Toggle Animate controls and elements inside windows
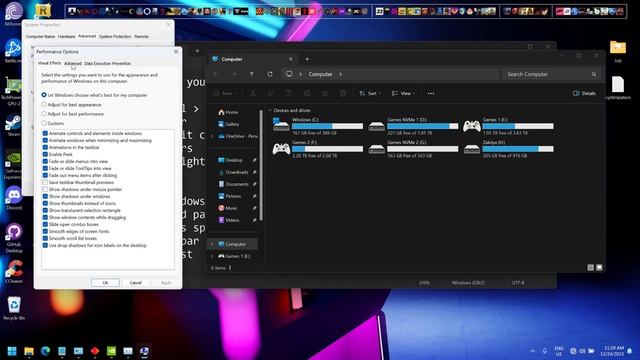 (x=45, y=133)
